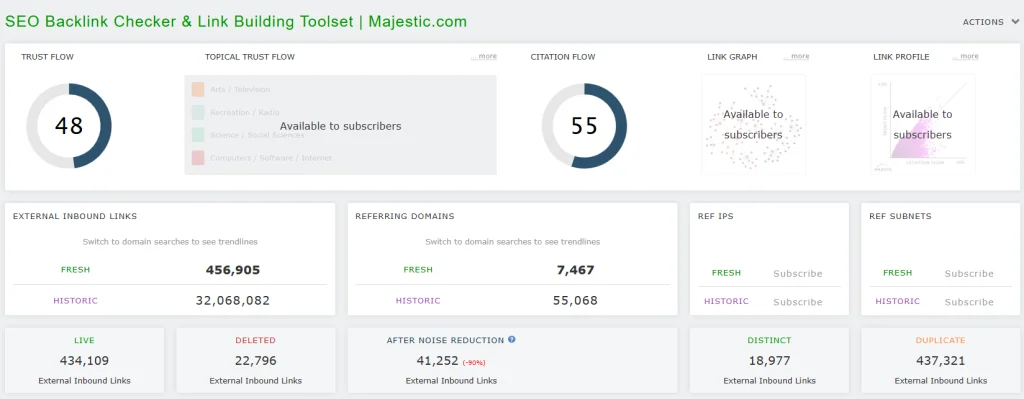Click the Citation Flow 55 donut chart
Image resolution: width=1024 pixels, height=399 pixels.
click(584, 125)
